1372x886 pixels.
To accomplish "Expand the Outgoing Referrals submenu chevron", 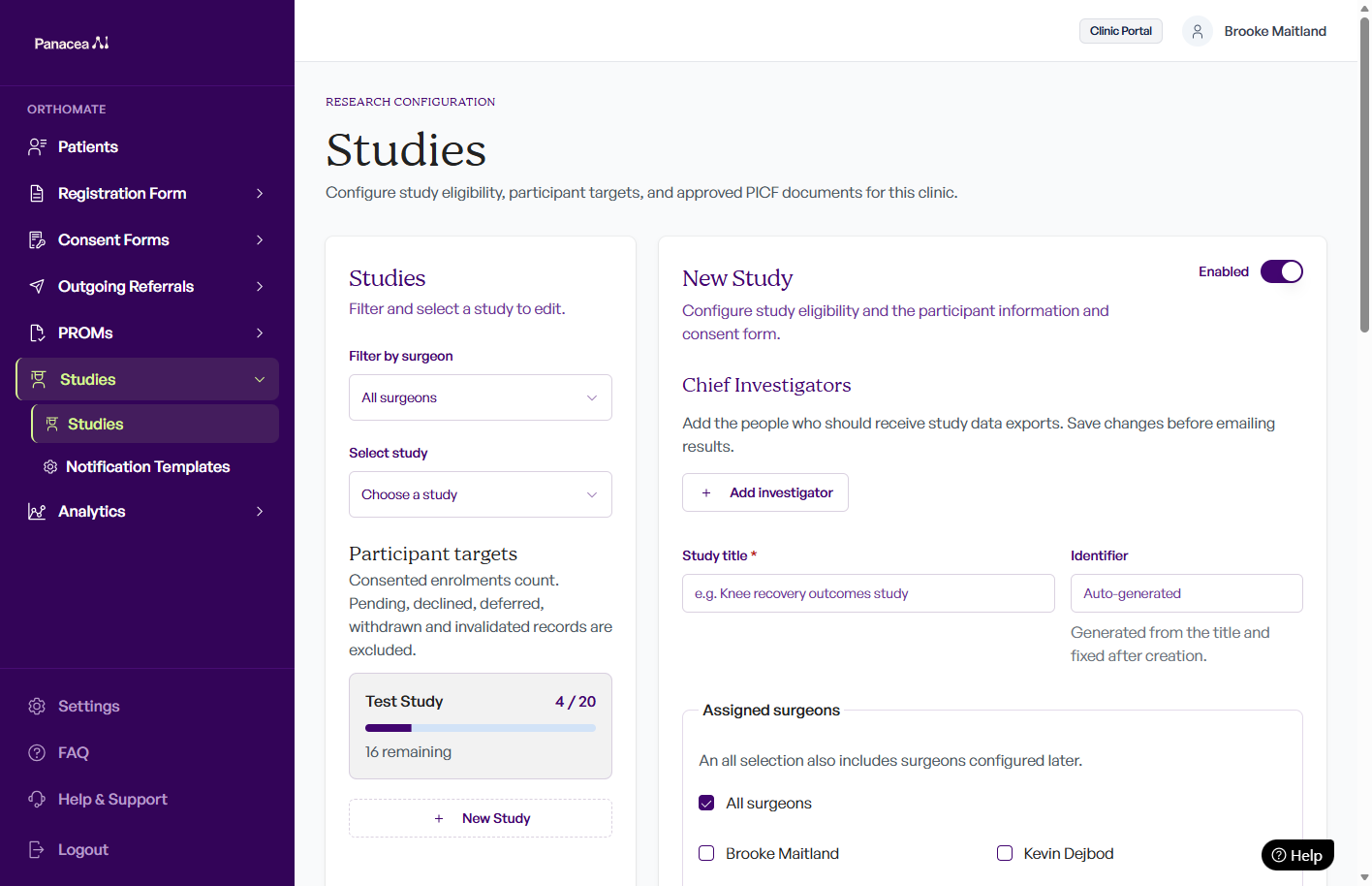I will coord(260,286).
